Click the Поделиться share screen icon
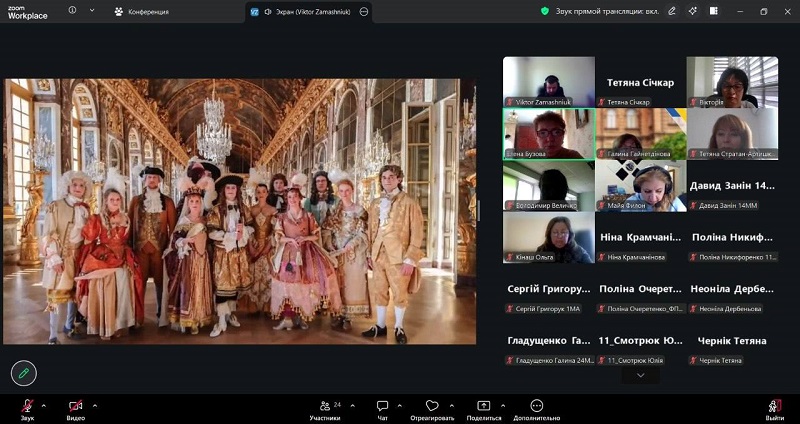800x424 pixels. point(484,406)
